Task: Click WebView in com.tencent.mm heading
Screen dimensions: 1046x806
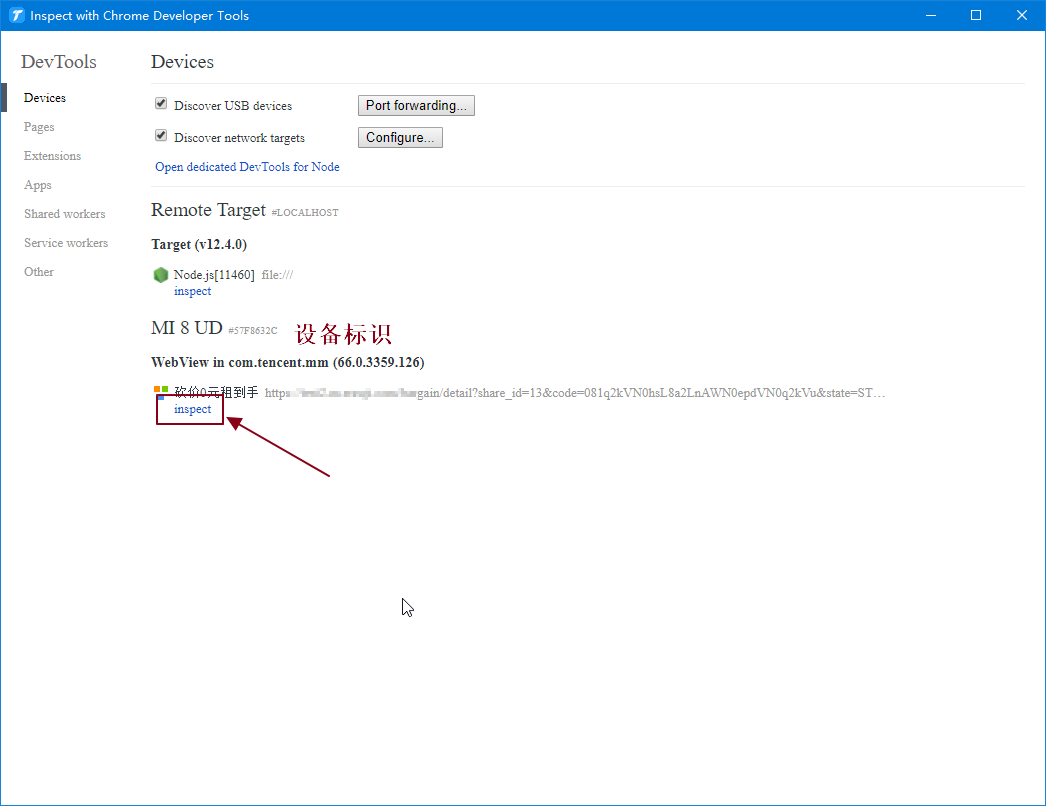Action: pyautogui.click(x=288, y=362)
